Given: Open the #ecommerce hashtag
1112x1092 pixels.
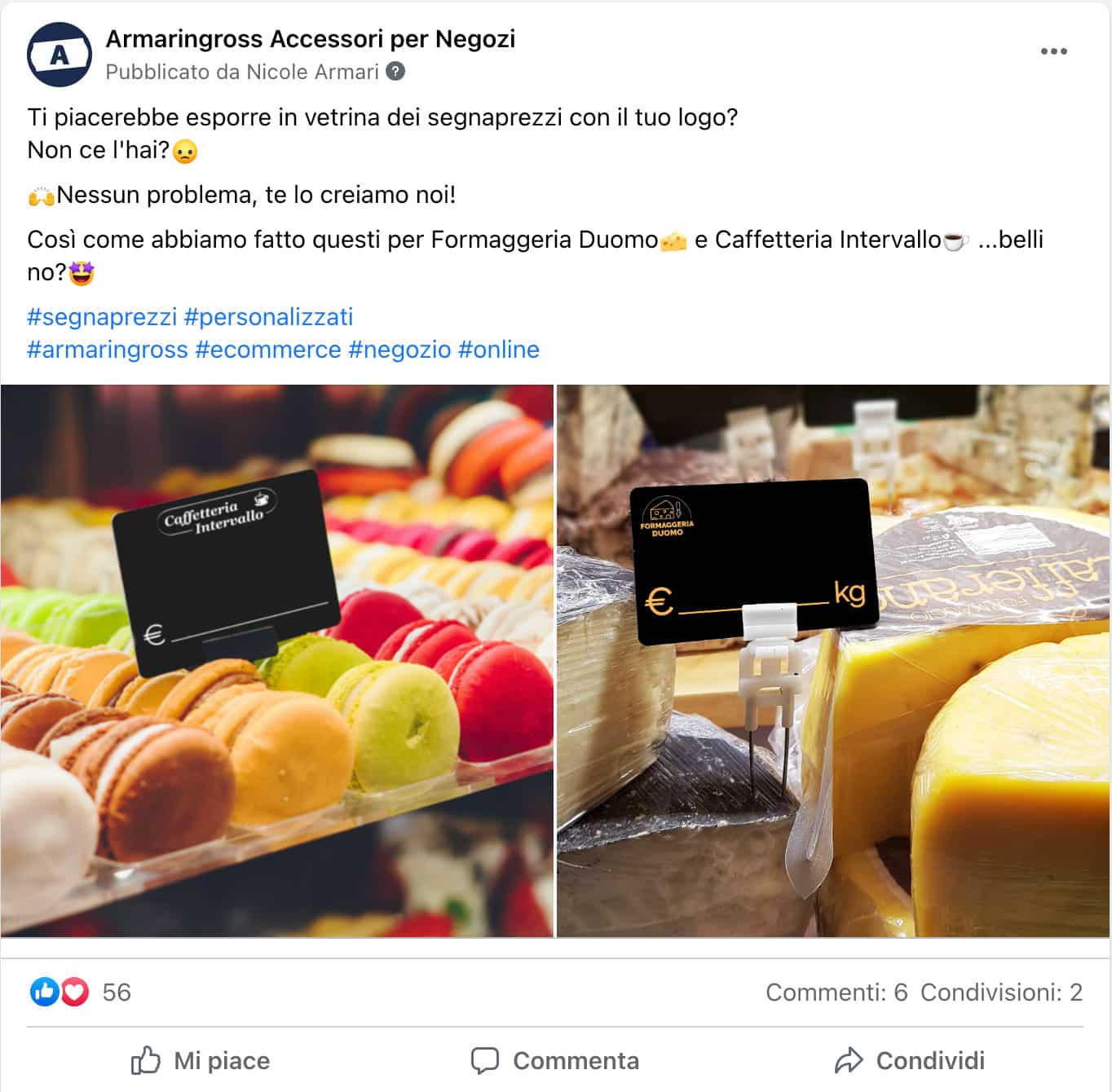Looking at the screenshot, I should (x=268, y=350).
